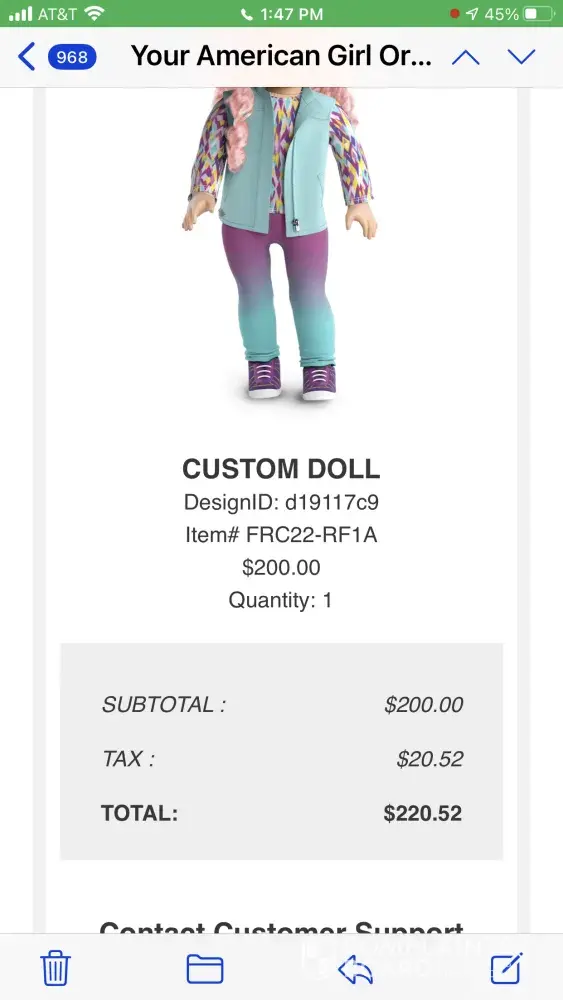Go to previous message with up arrow
The width and height of the screenshot is (563, 1000).
click(x=465, y=57)
